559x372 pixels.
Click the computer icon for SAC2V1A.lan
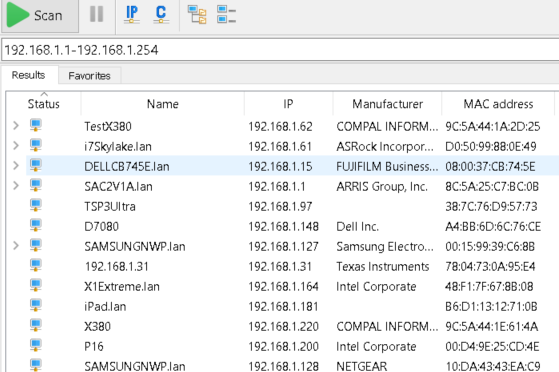pos(36,185)
